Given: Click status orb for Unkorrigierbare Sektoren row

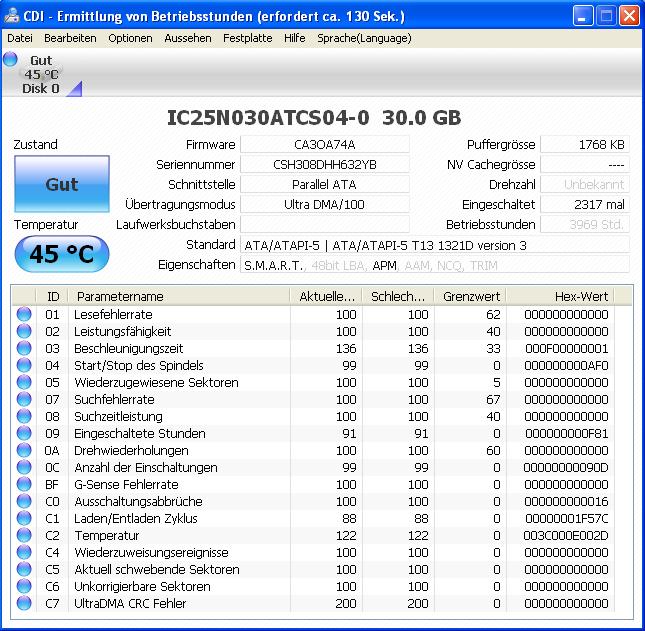Looking at the screenshot, I should [24, 586].
